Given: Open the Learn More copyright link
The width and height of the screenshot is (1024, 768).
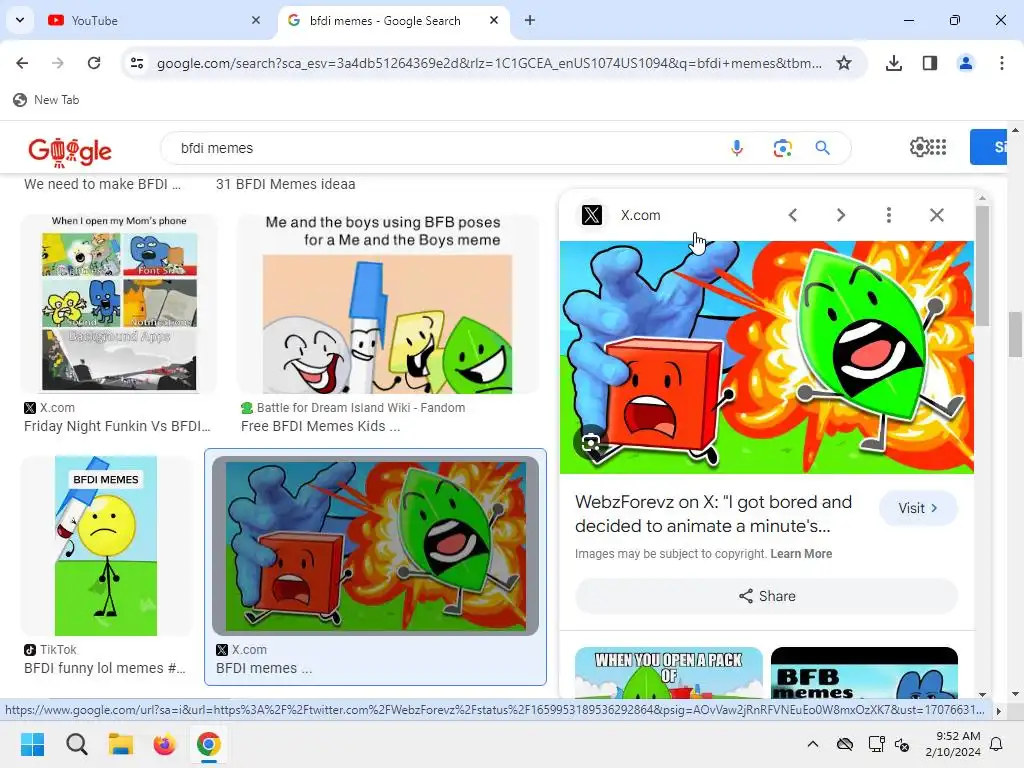Looking at the screenshot, I should pos(801,554).
